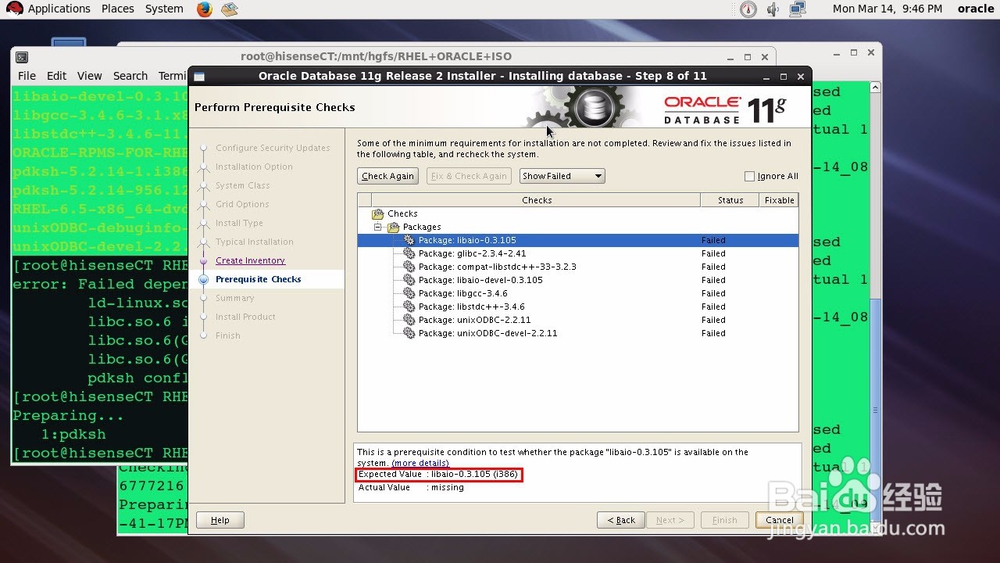Image resolution: width=1000 pixels, height=563 pixels.
Task: Click the clock showing Mon Mar 14
Action: tap(887, 9)
